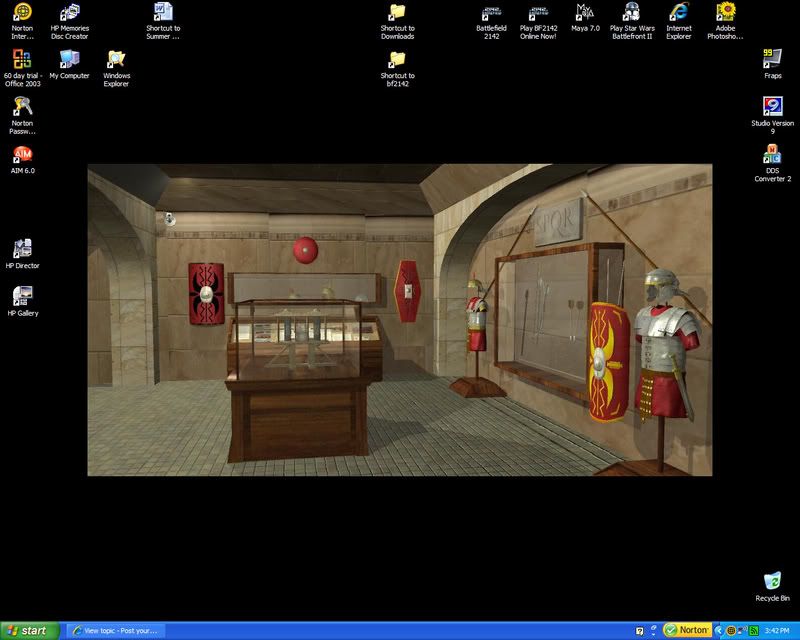Open the Norton Internet desktop icon
The image size is (800, 640).
22,20
